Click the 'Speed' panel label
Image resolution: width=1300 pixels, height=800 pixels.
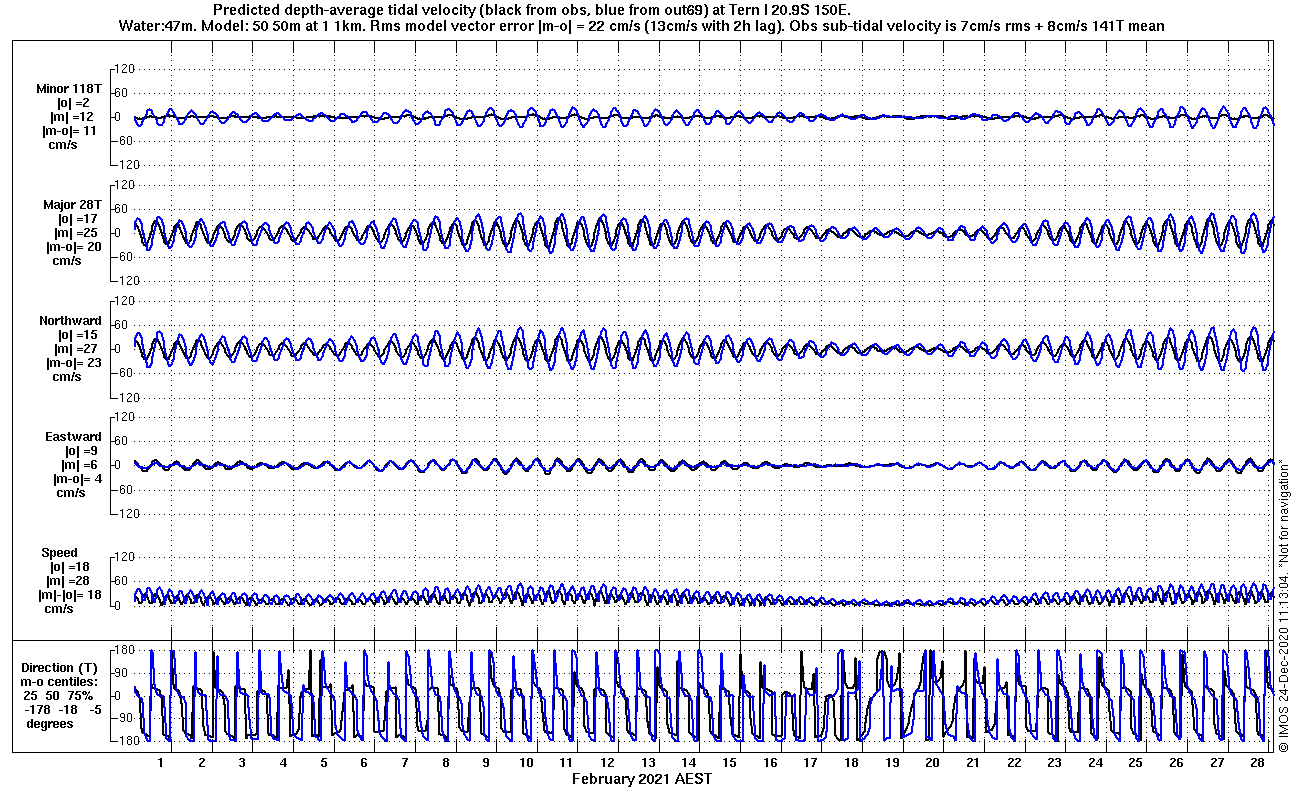click(x=59, y=553)
